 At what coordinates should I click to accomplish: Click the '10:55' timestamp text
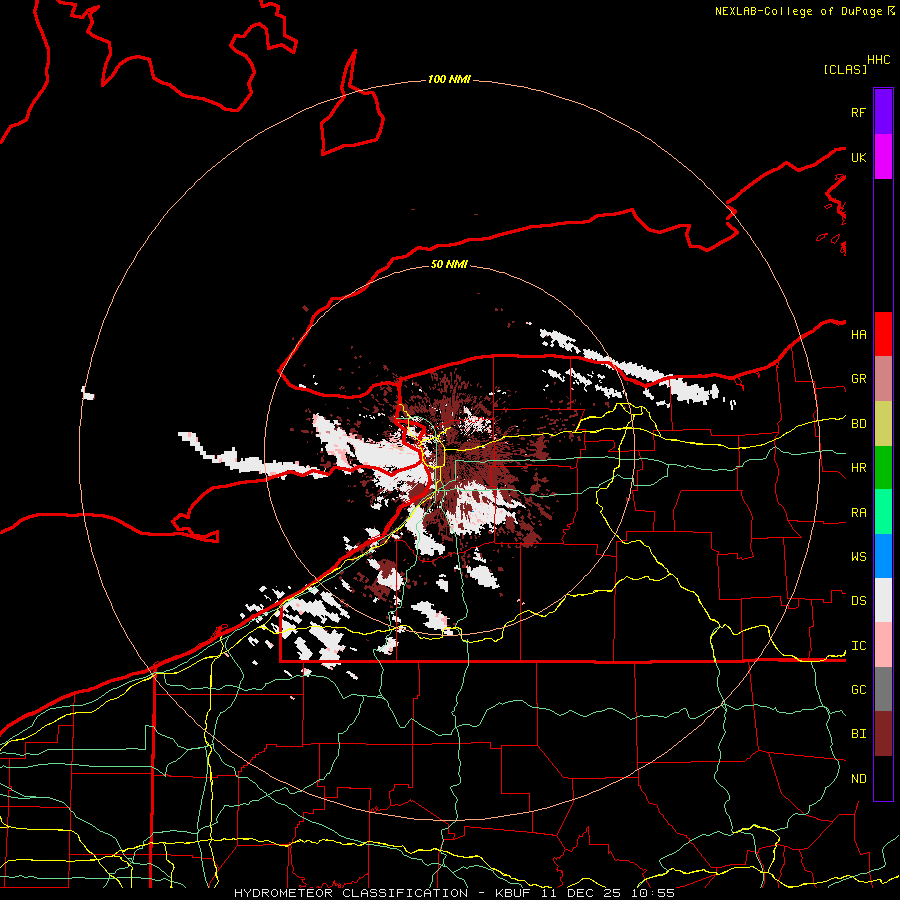pyautogui.click(x=653, y=893)
